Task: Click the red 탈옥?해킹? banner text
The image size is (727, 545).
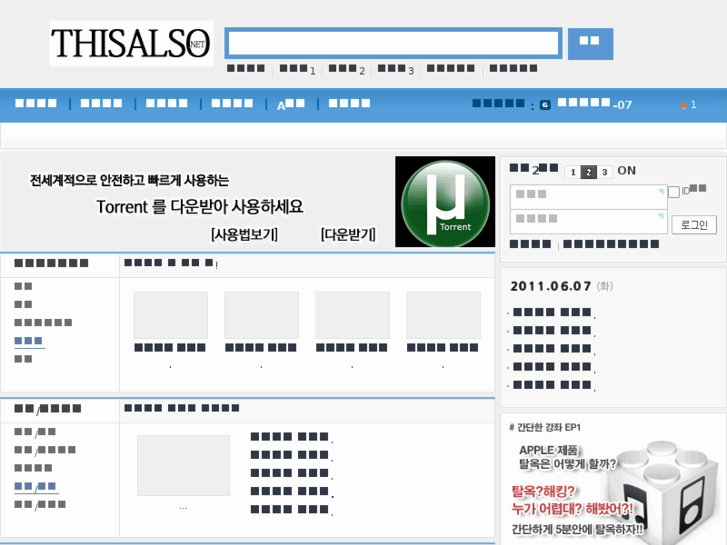Action: point(543,491)
